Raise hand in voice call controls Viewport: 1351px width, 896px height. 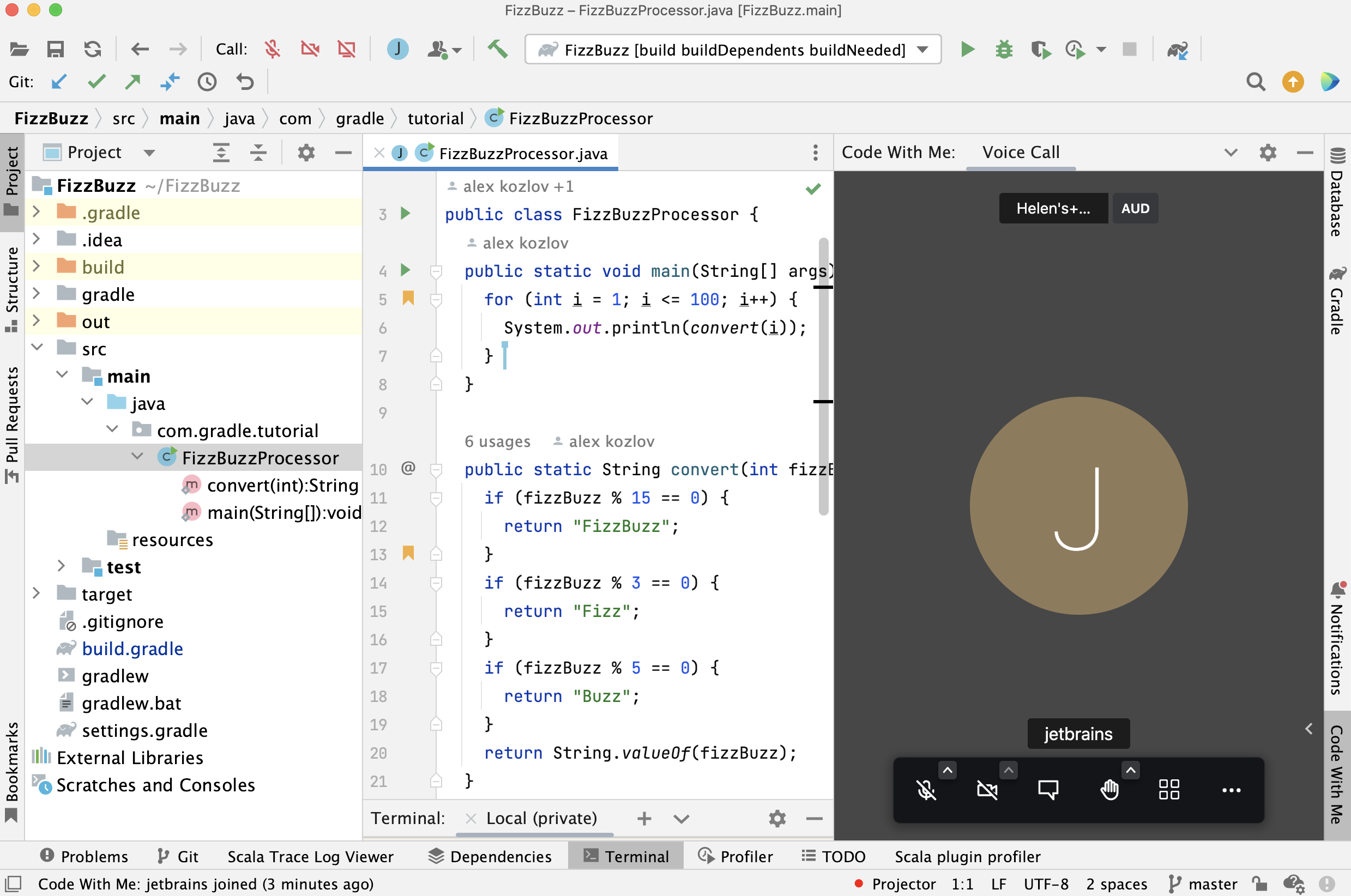click(1109, 790)
